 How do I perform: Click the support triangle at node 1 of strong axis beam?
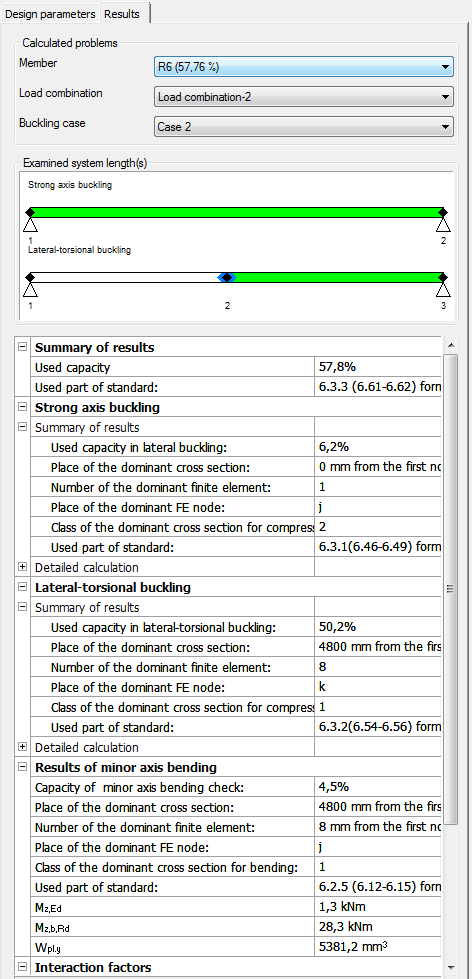30,225
